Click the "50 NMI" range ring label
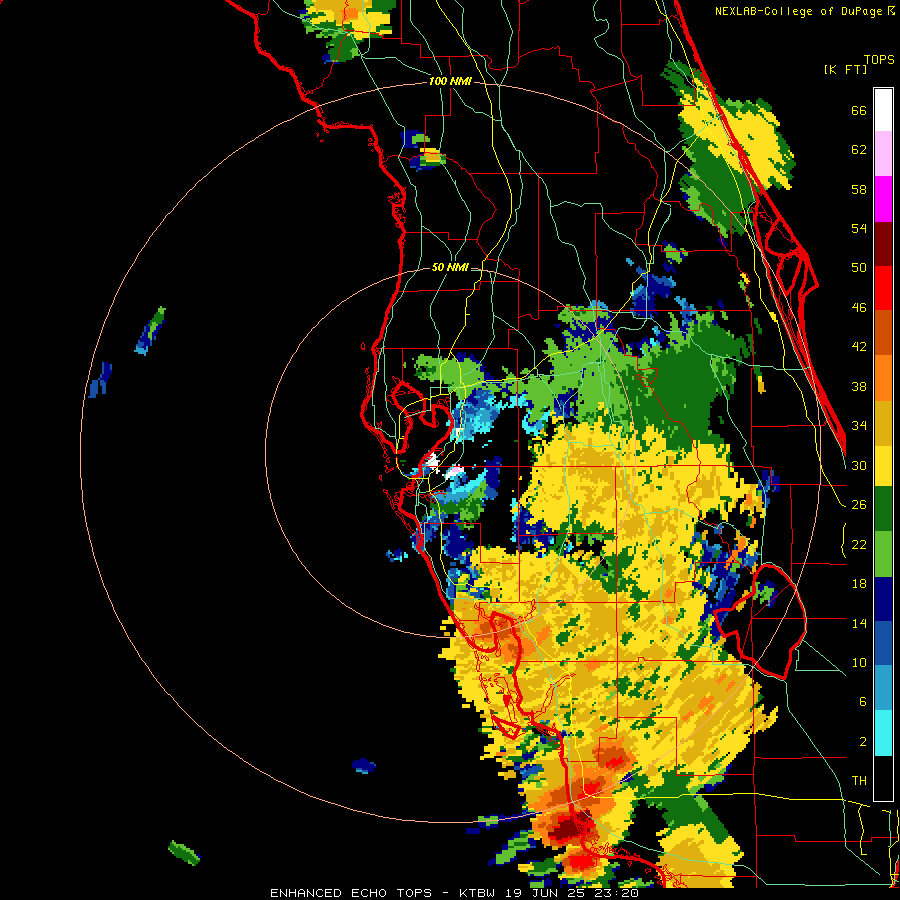The image size is (900, 900). pos(450,267)
